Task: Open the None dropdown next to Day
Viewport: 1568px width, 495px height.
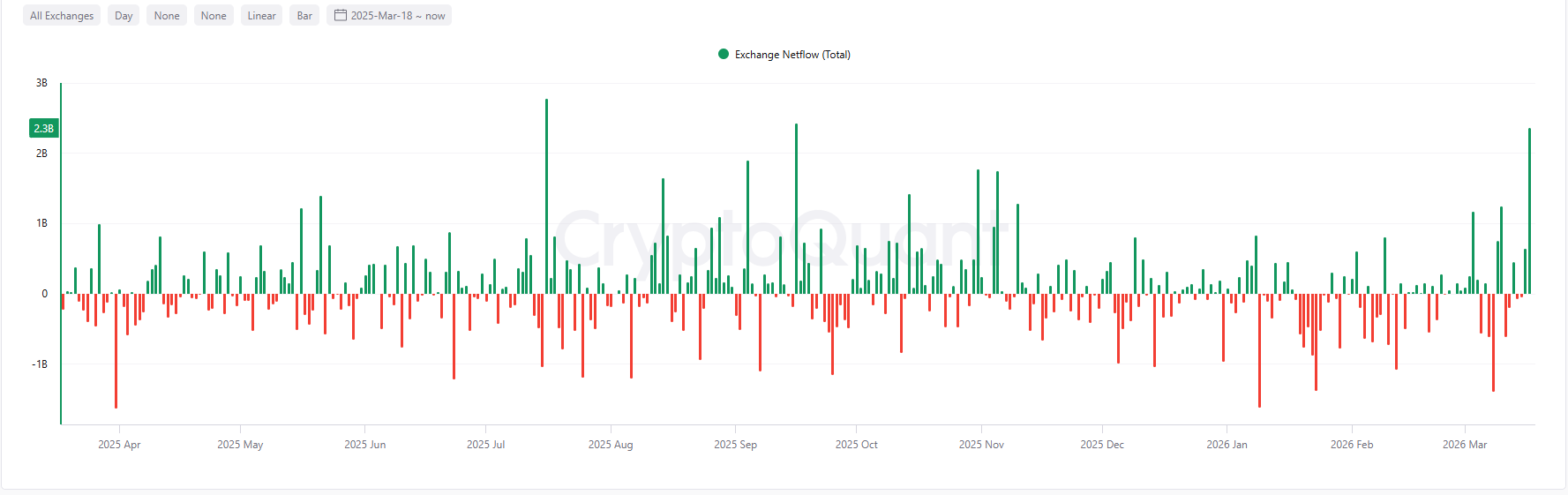Action: click(167, 16)
